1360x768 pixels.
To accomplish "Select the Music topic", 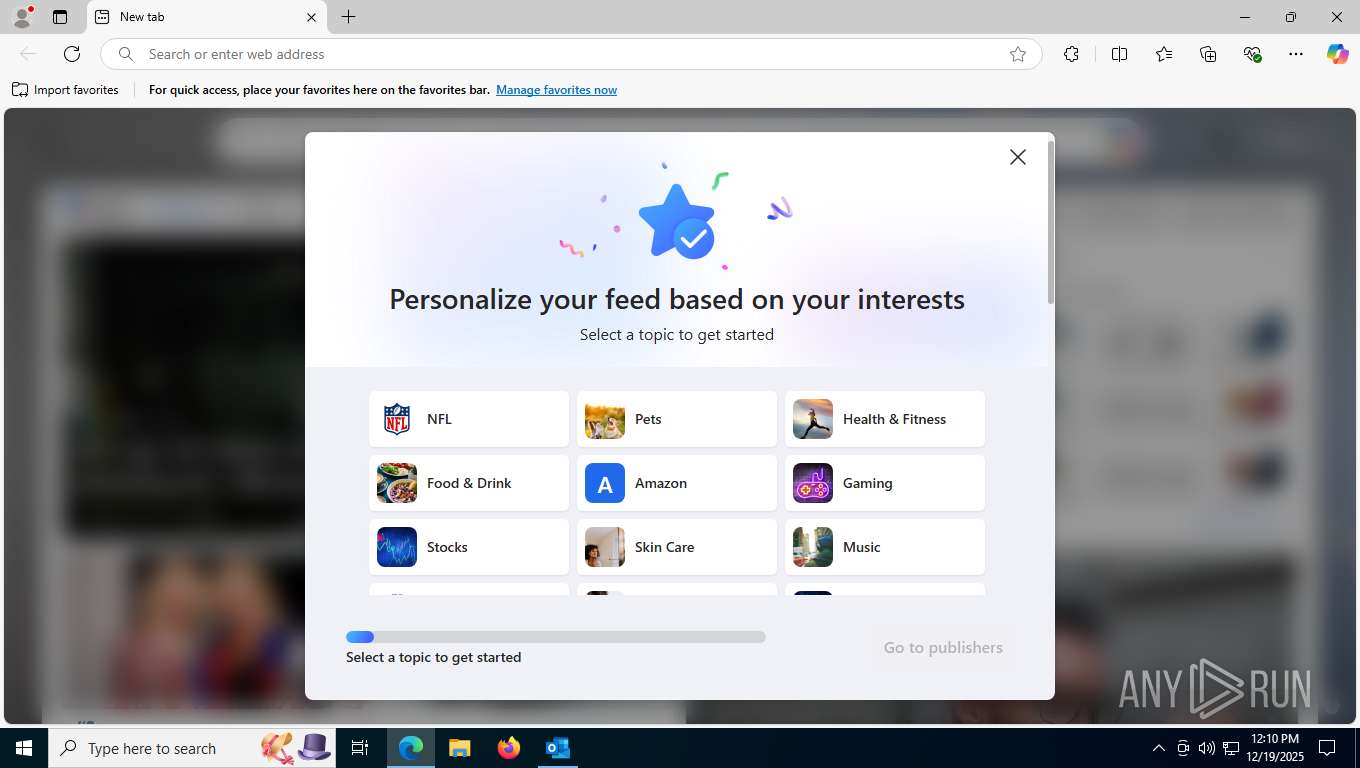I will tap(885, 547).
